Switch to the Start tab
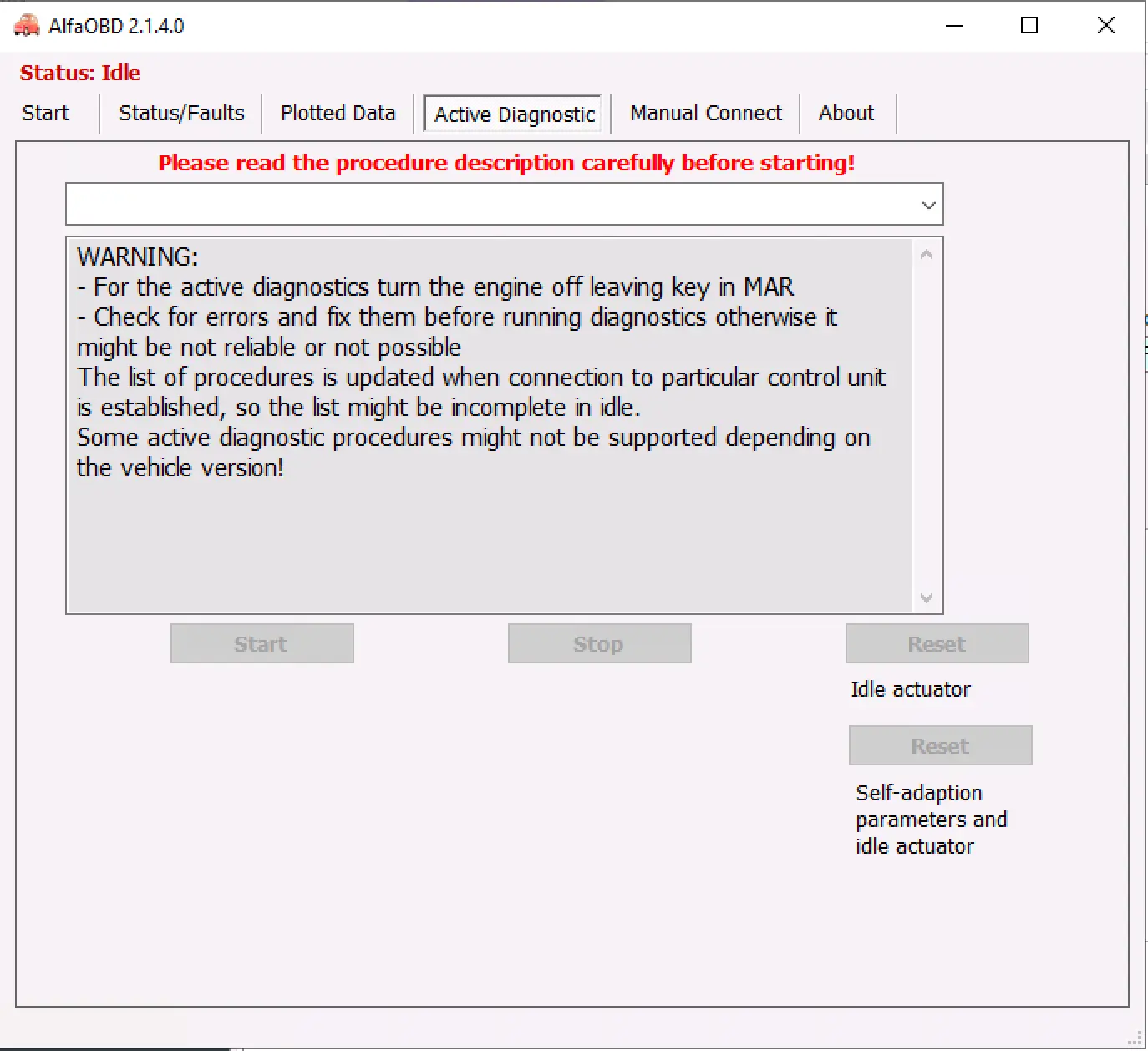Viewport: 1148px width, 1051px height. point(46,114)
